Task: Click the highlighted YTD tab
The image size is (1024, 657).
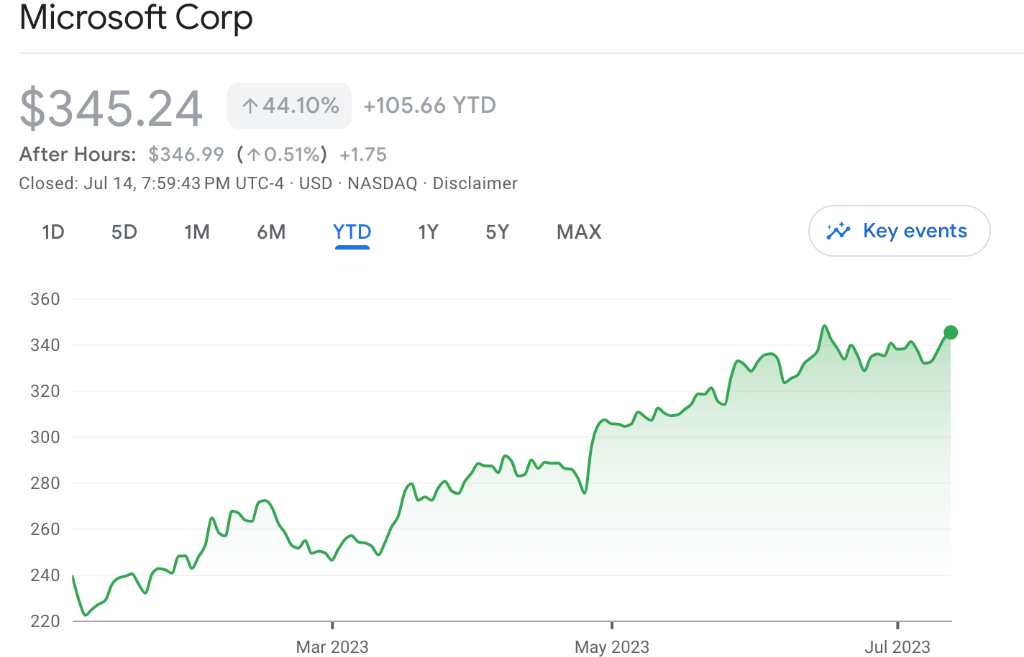Action: pyautogui.click(x=352, y=232)
